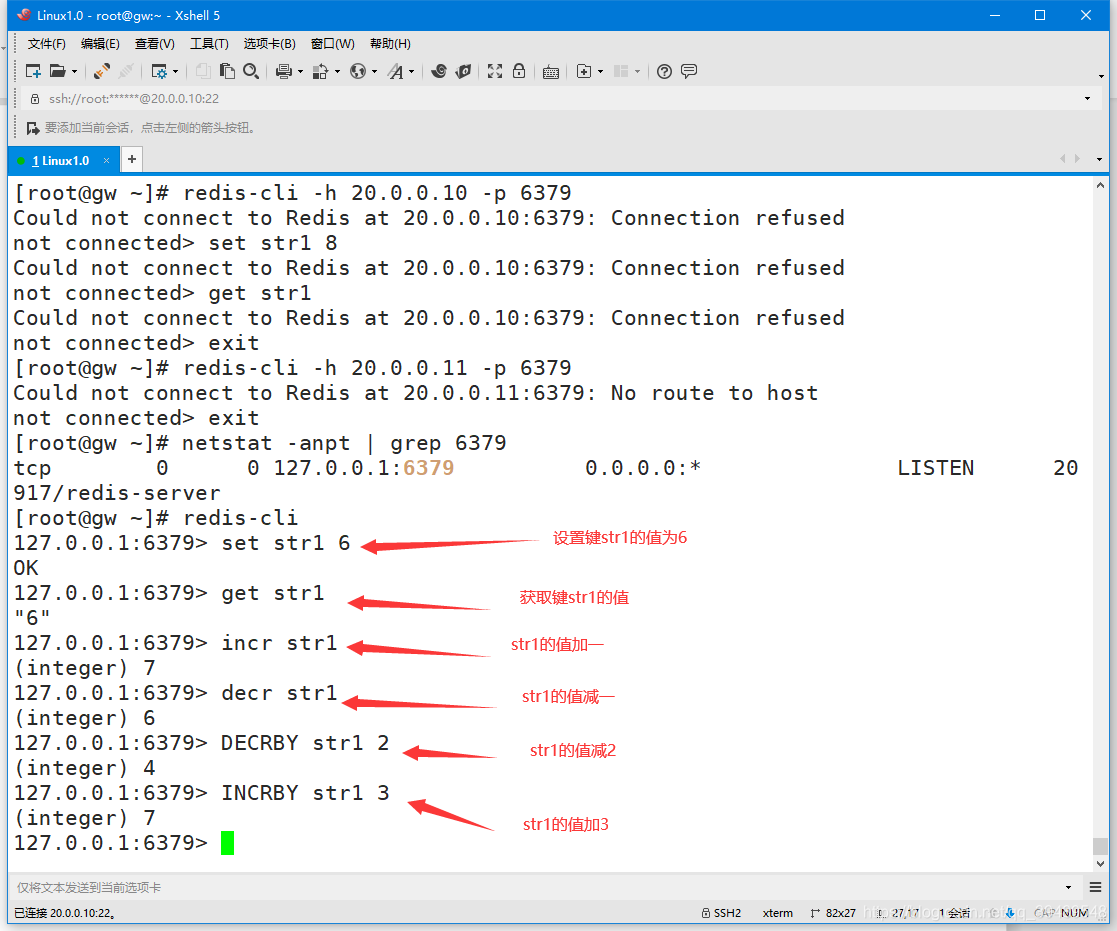Open the compose bar hamburger menu

(x=1096, y=888)
